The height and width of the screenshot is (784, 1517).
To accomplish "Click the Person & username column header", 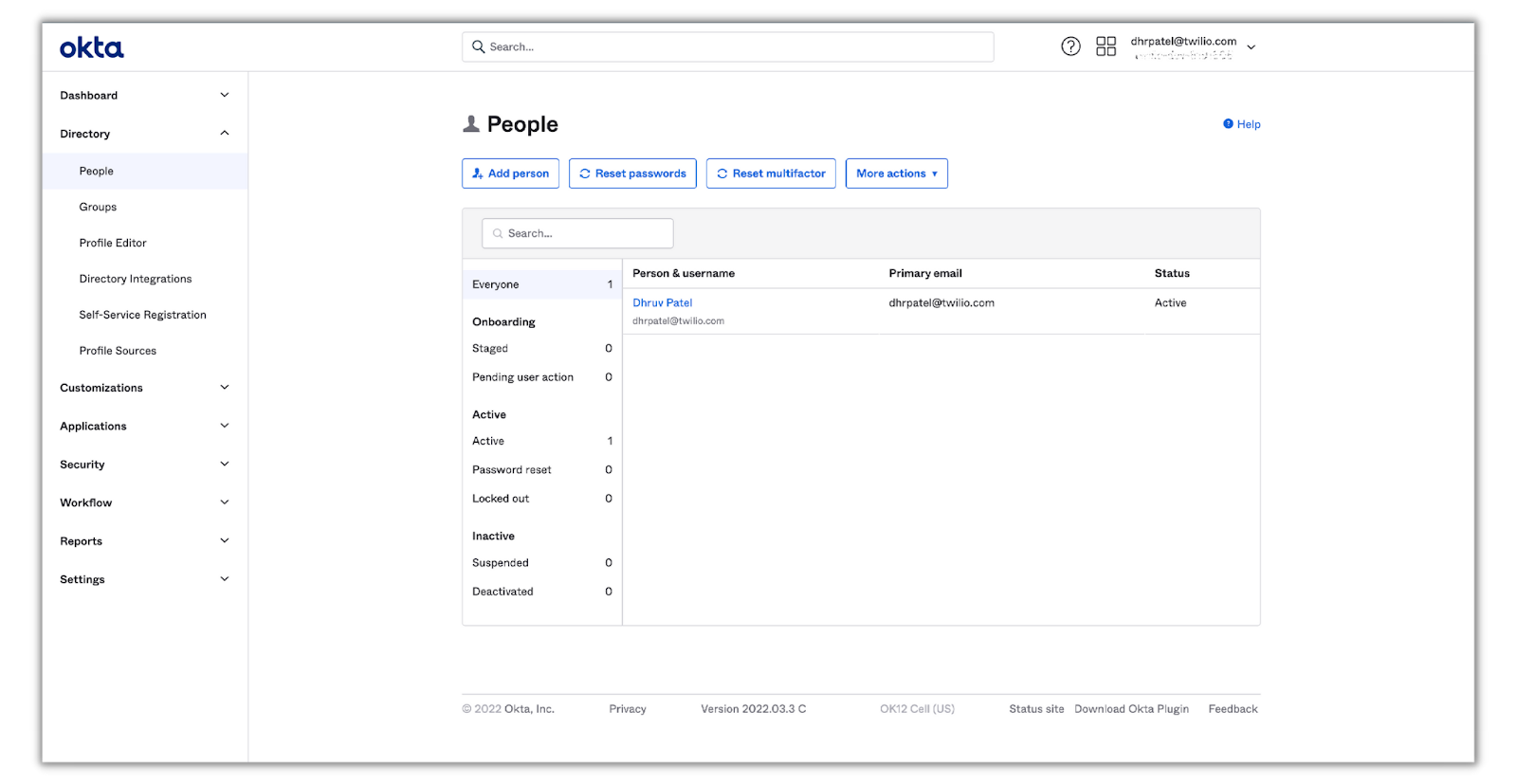I will tap(684, 273).
